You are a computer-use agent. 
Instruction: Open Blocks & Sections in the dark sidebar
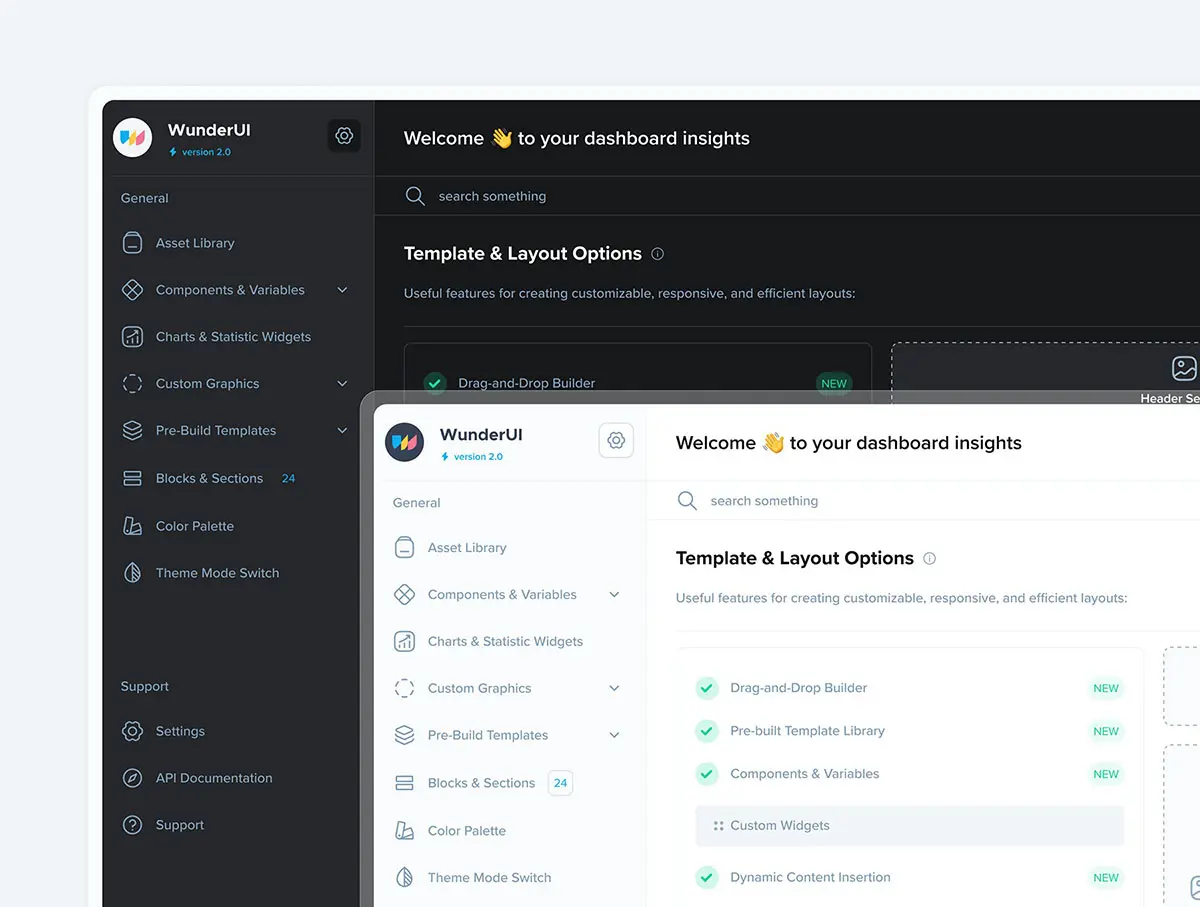point(209,478)
